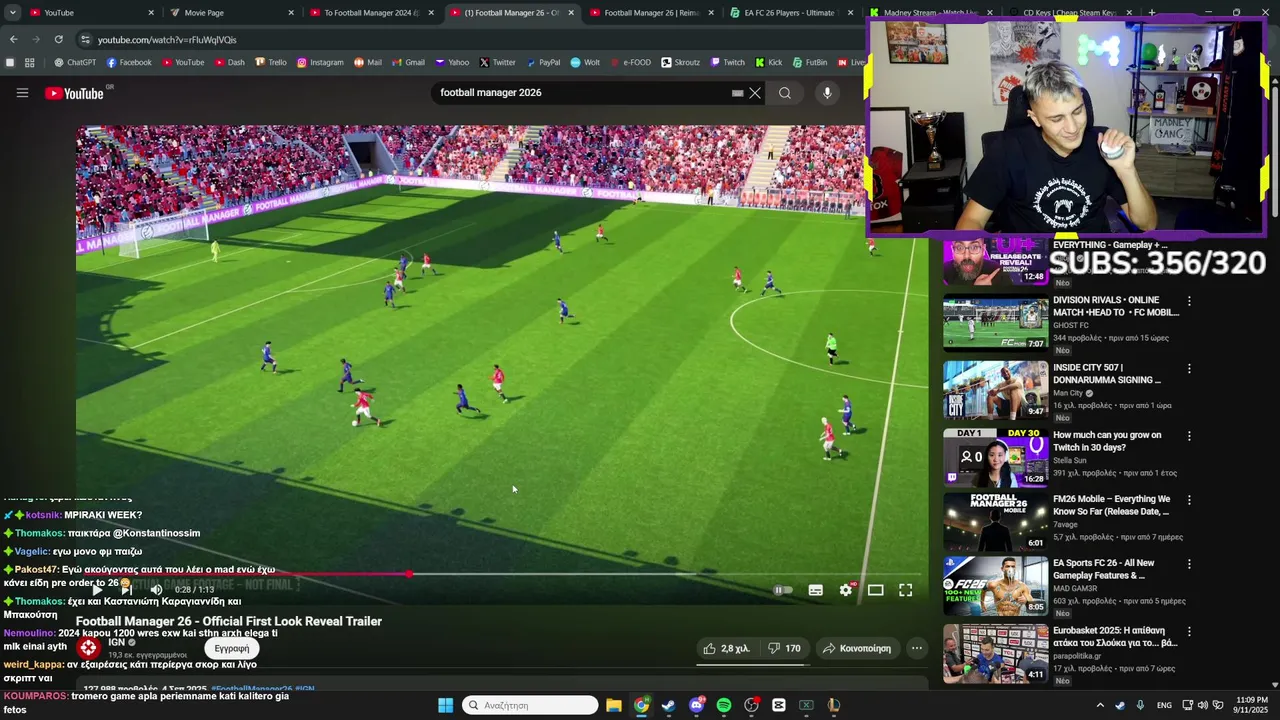Open the YouTube guide hamburger menu
Screen dimensions: 1280x720
click(x=22, y=93)
